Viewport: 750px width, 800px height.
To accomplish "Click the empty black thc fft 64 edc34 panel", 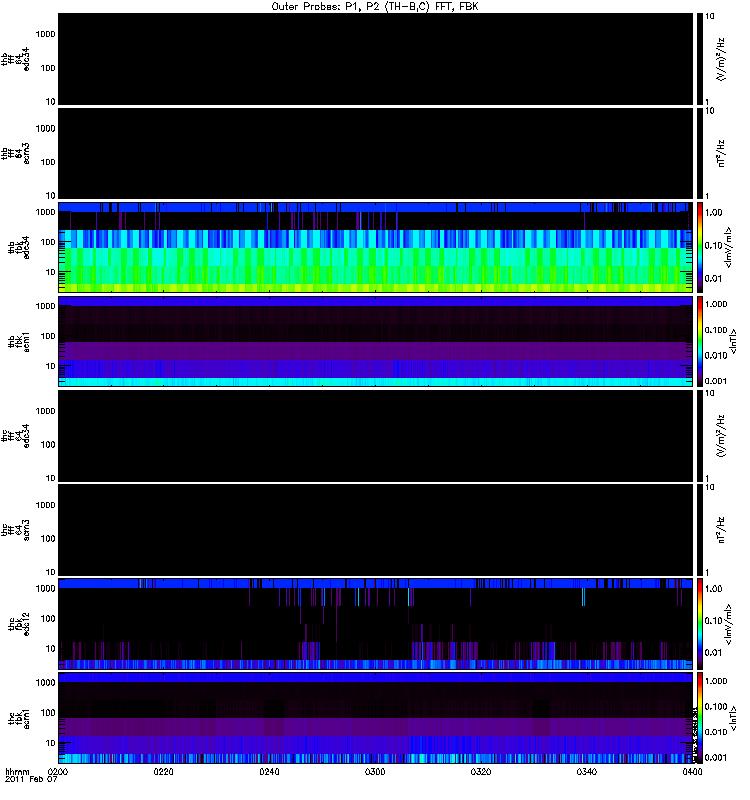I will [x=375, y=436].
